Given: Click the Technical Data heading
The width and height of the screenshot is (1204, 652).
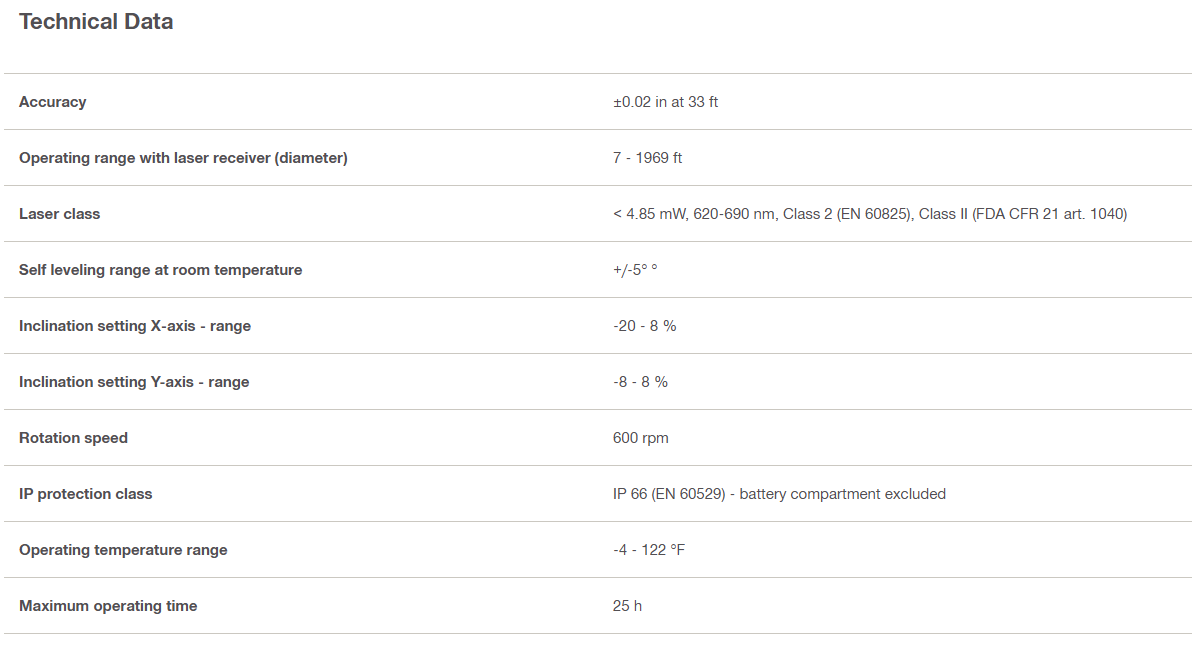Looking at the screenshot, I should (96, 22).
